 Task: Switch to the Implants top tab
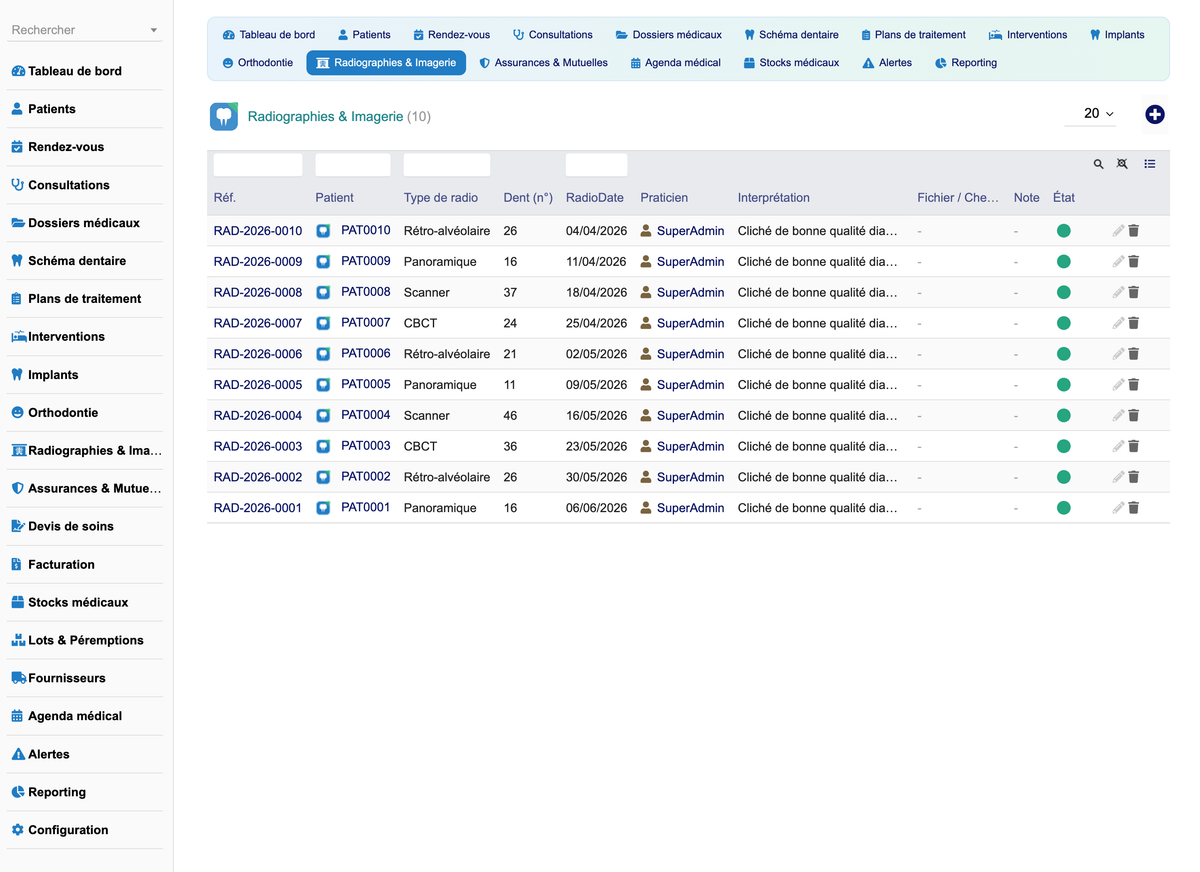(x=1117, y=35)
